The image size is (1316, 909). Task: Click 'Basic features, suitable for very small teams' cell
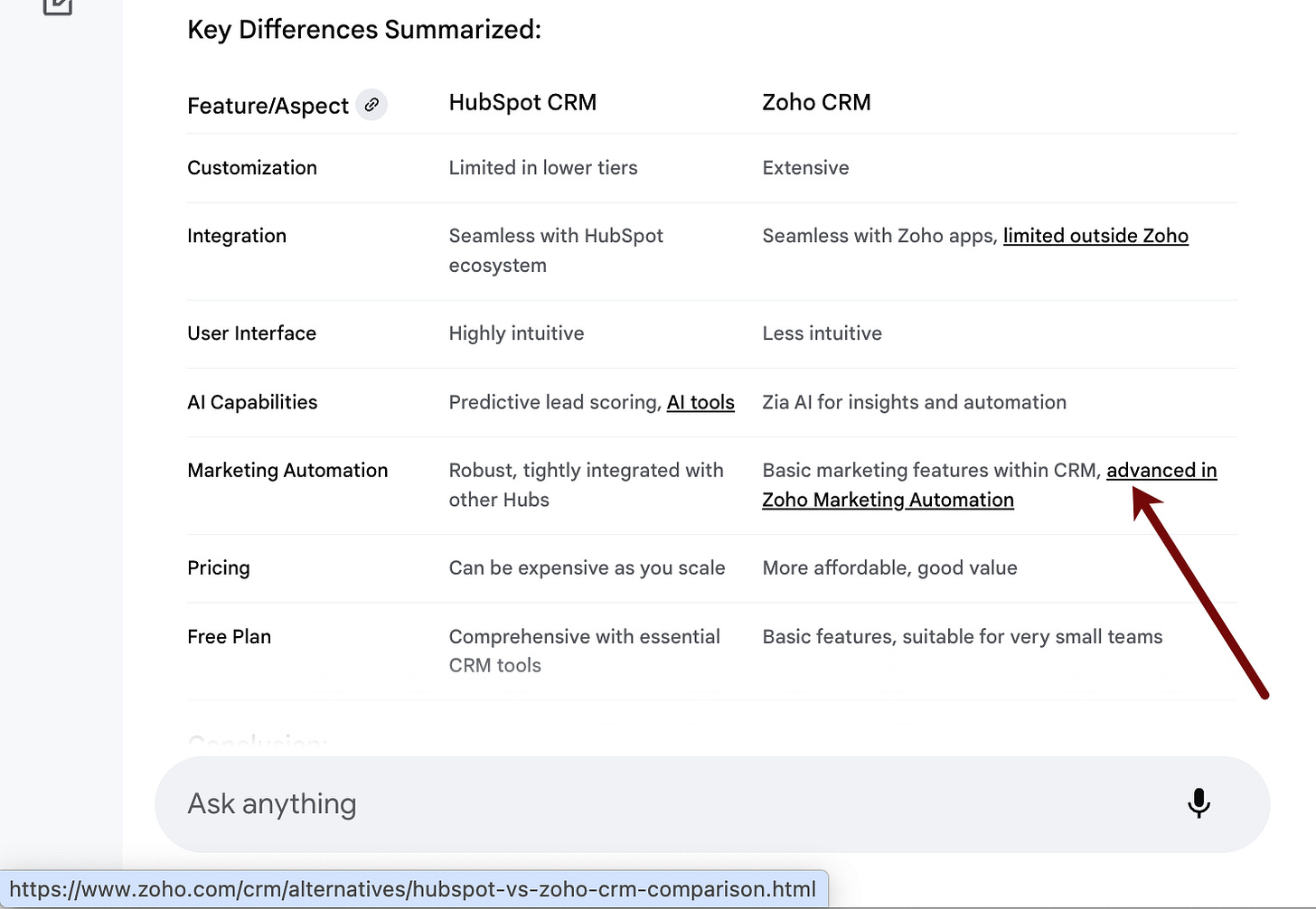click(x=962, y=637)
